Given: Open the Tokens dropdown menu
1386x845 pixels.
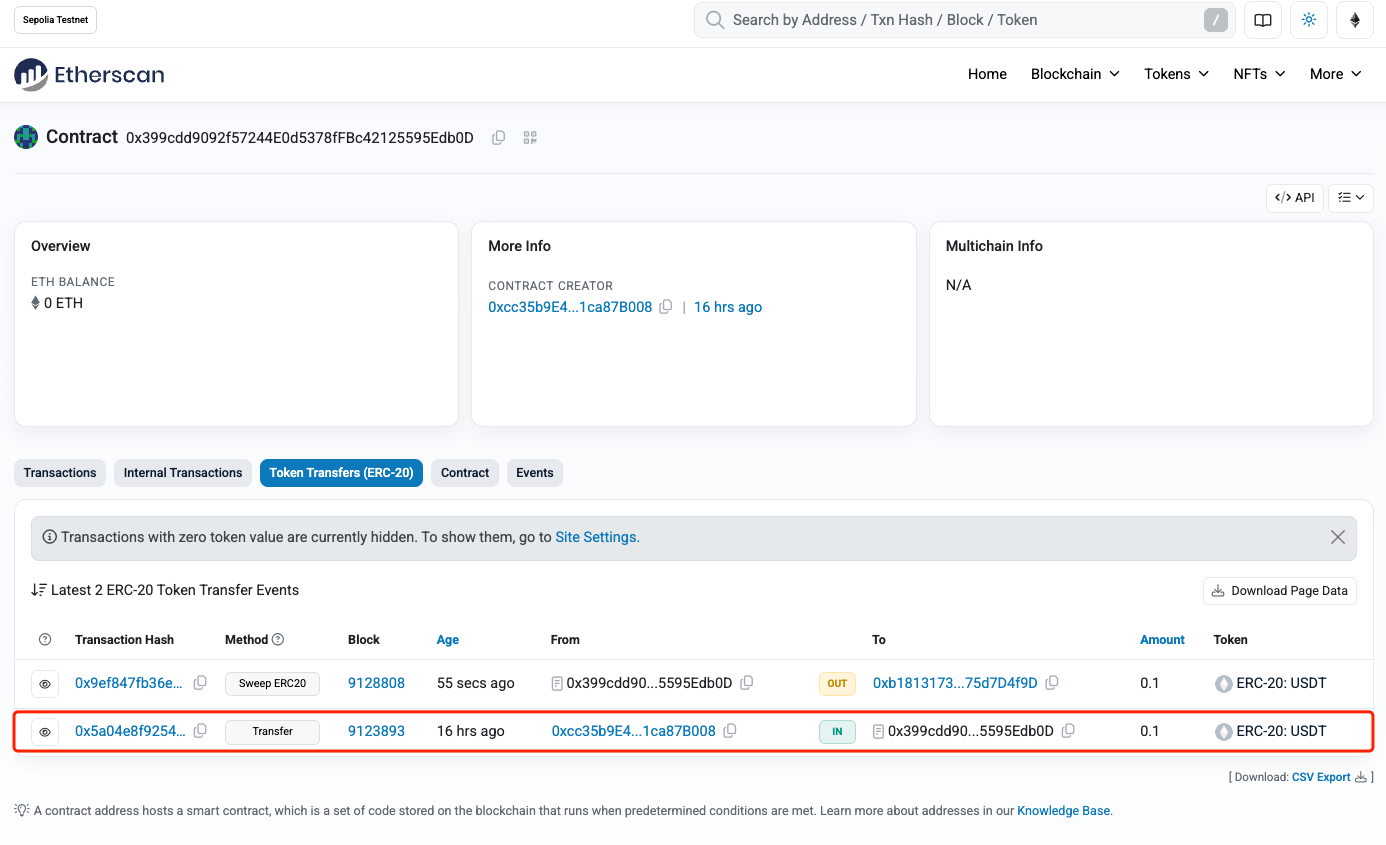Looking at the screenshot, I should 1177,74.
